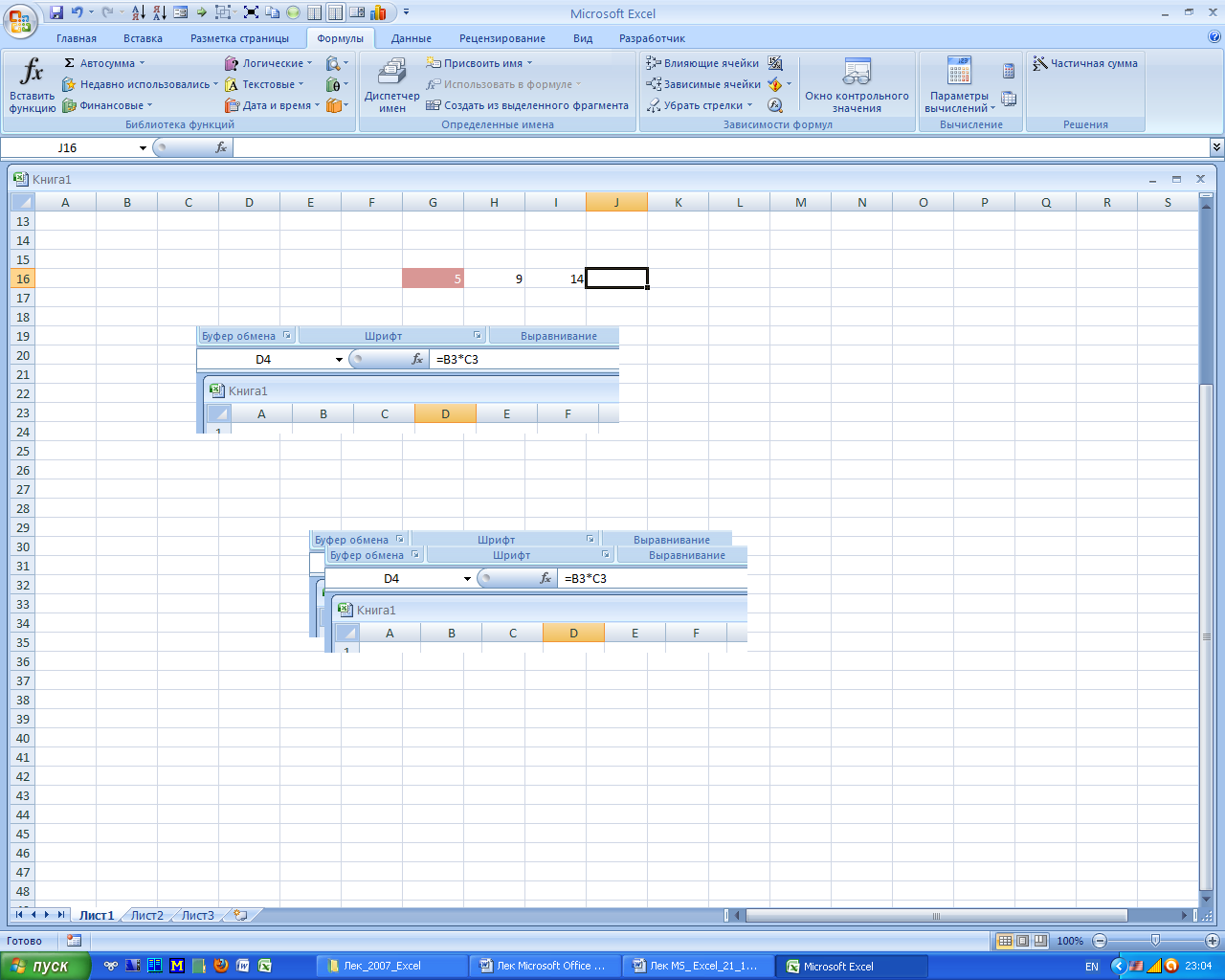
Task: Switch to Лек_2007_Excel taskbar window
Action: click(x=391, y=966)
